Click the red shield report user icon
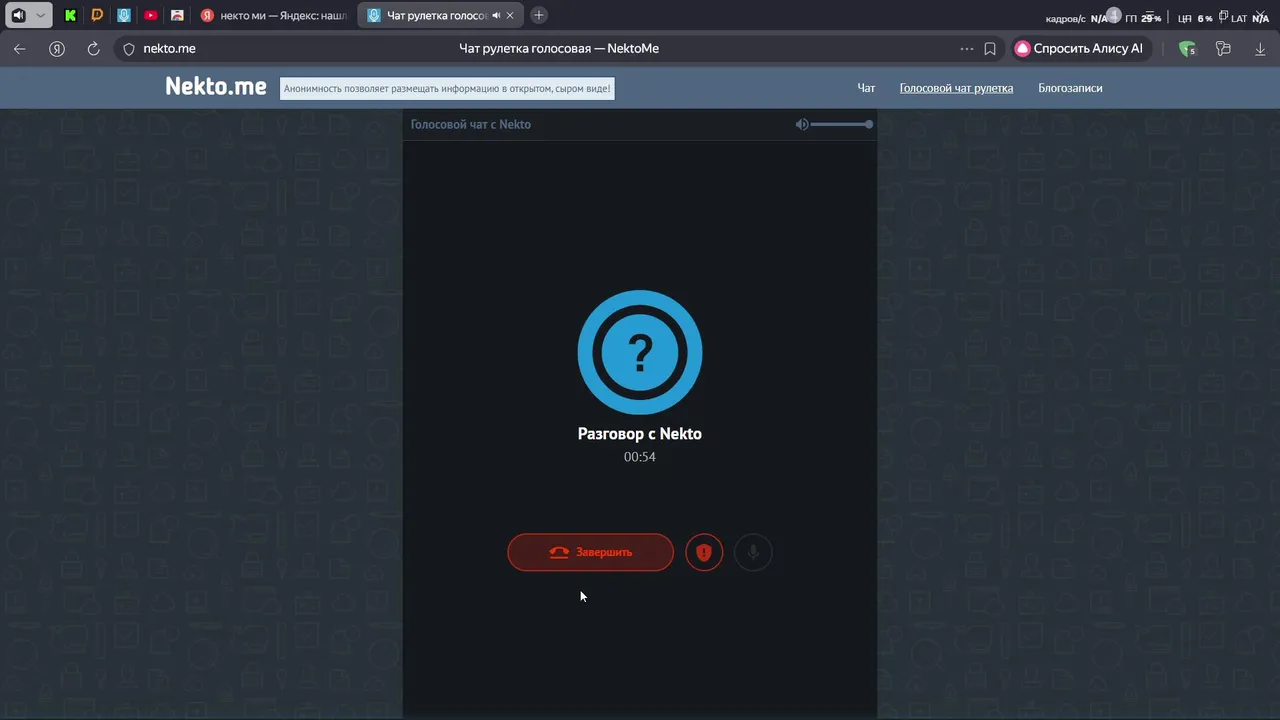This screenshot has height=720, width=1280. tap(704, 552)
